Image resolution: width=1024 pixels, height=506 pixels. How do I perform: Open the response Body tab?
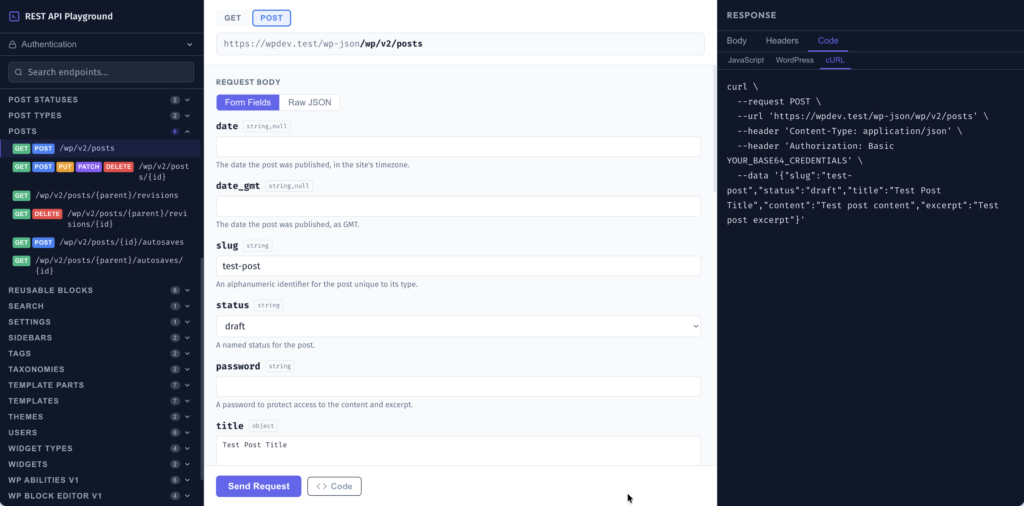click(x=737, y=40)
